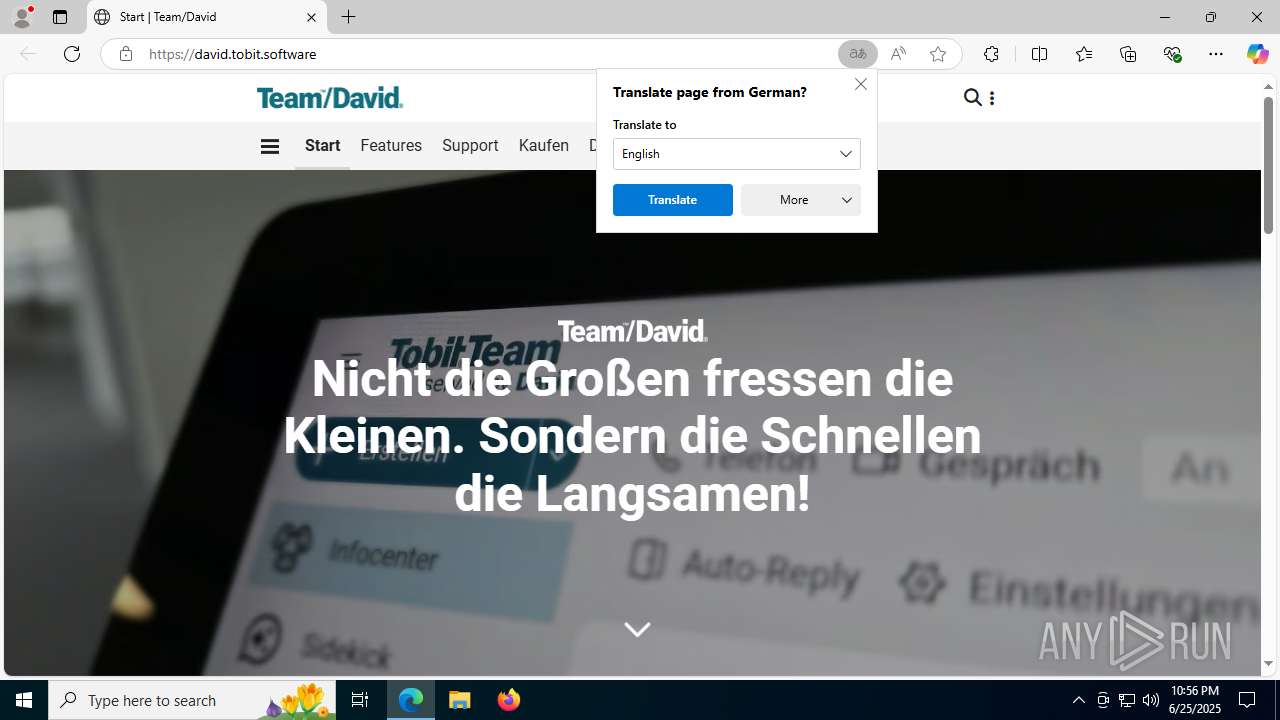Open the notification center
This screenshot has width=1280, height=720.
click(1248, 700)
